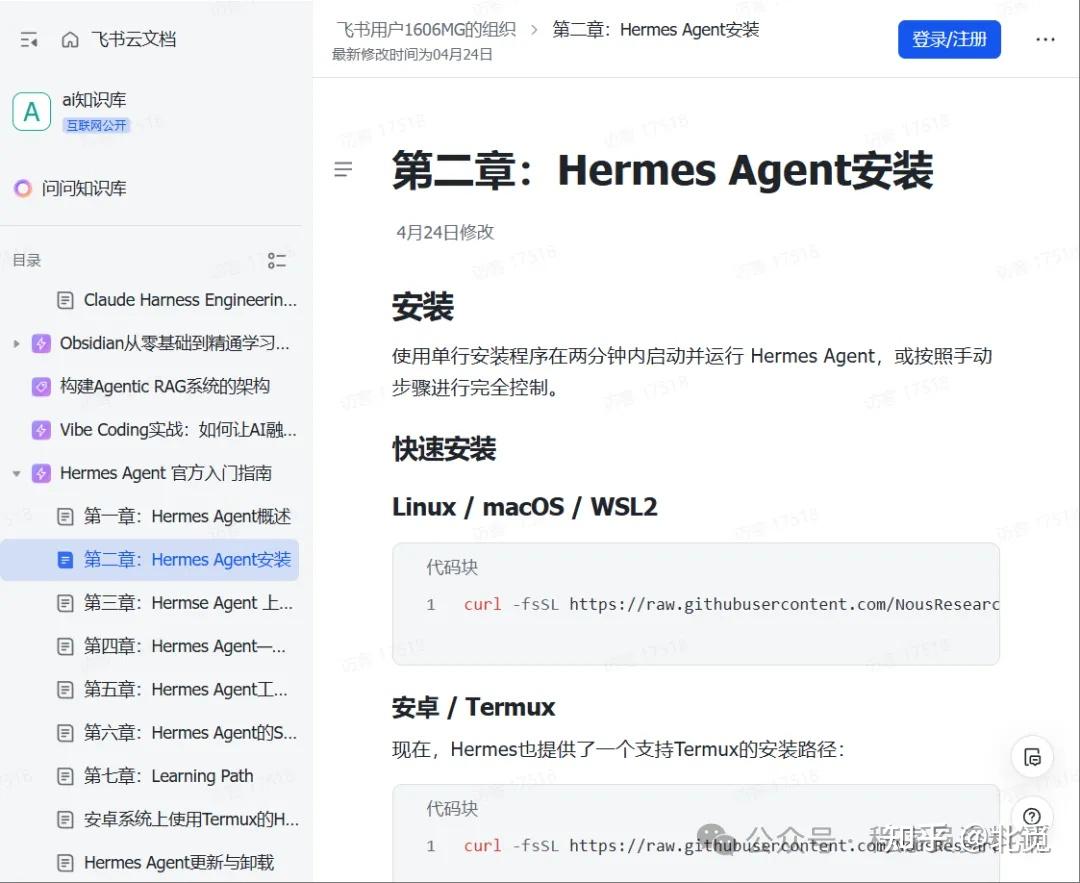This screenshot has width=1080, height=883.
Task: Click the document icon of Hermes Agent更新与卸载
Action: [65, 863]
